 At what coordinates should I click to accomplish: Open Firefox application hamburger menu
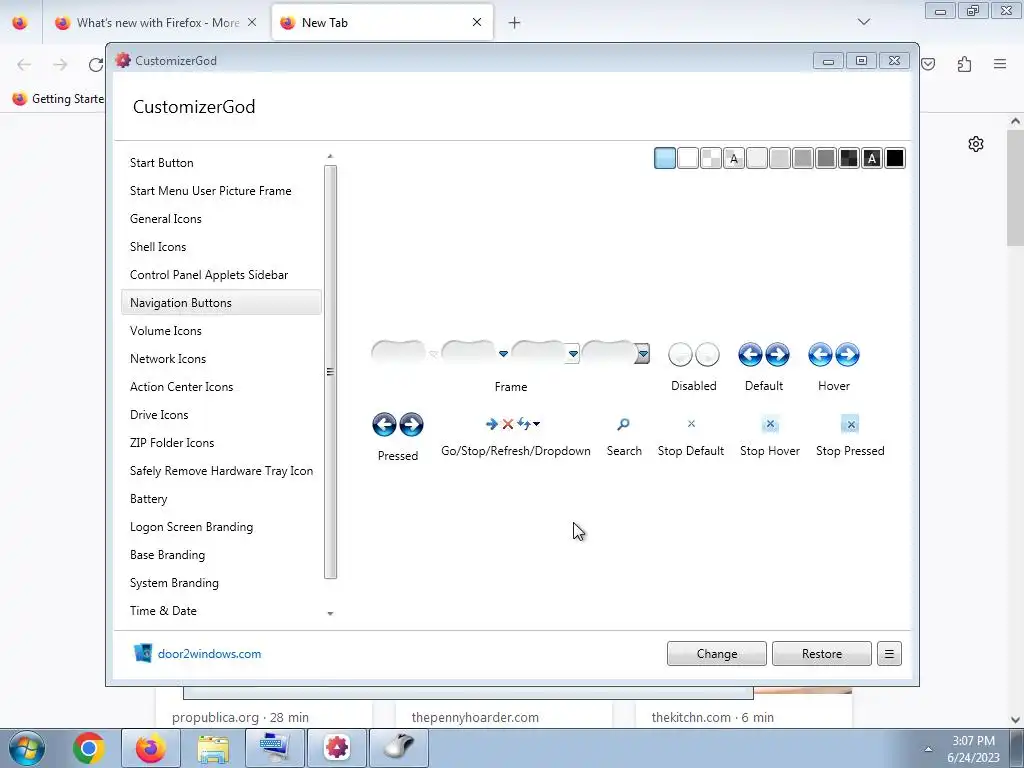(x=1000, y=64)
